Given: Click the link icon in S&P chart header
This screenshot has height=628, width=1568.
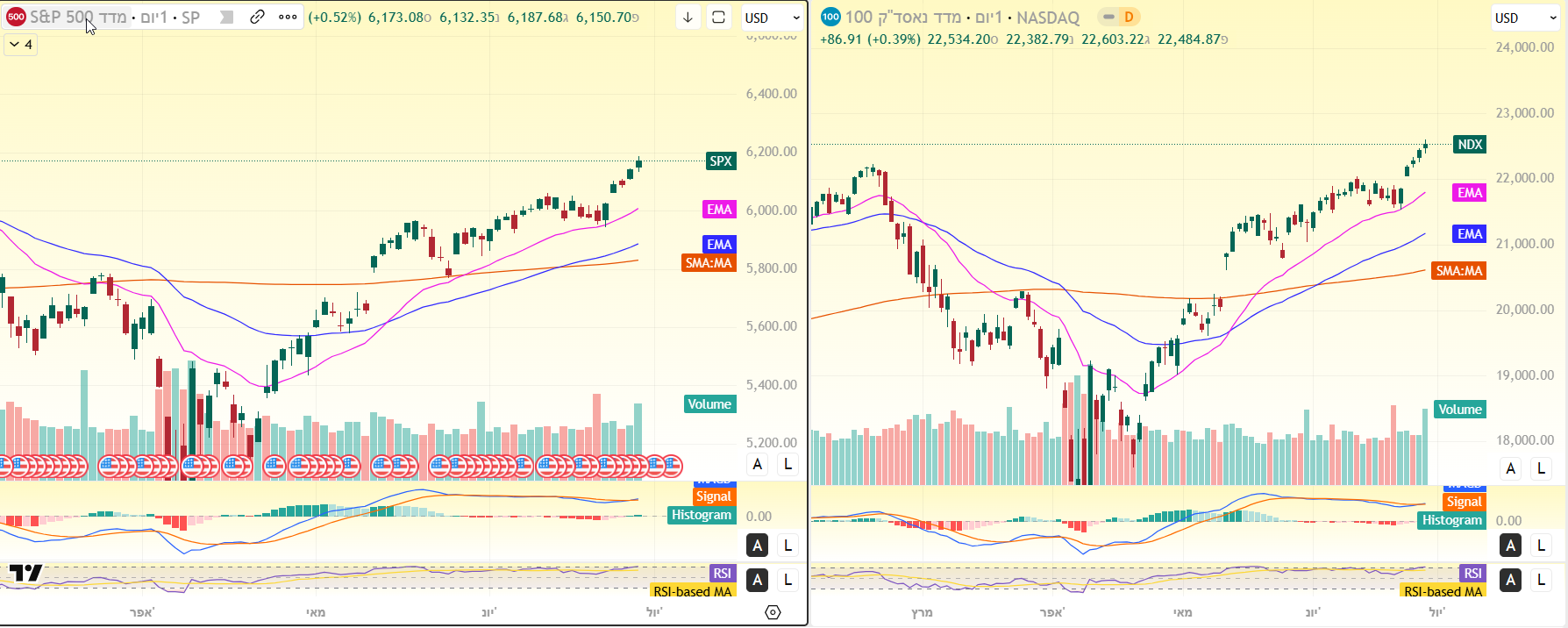Looking at the screenshot, I should click(x=257, y=17).
